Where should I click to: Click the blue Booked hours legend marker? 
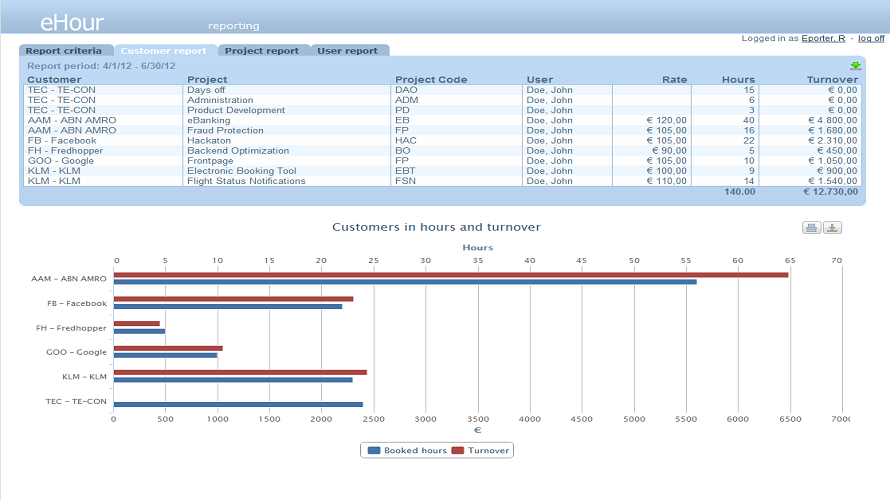click(x=374, y=451)
